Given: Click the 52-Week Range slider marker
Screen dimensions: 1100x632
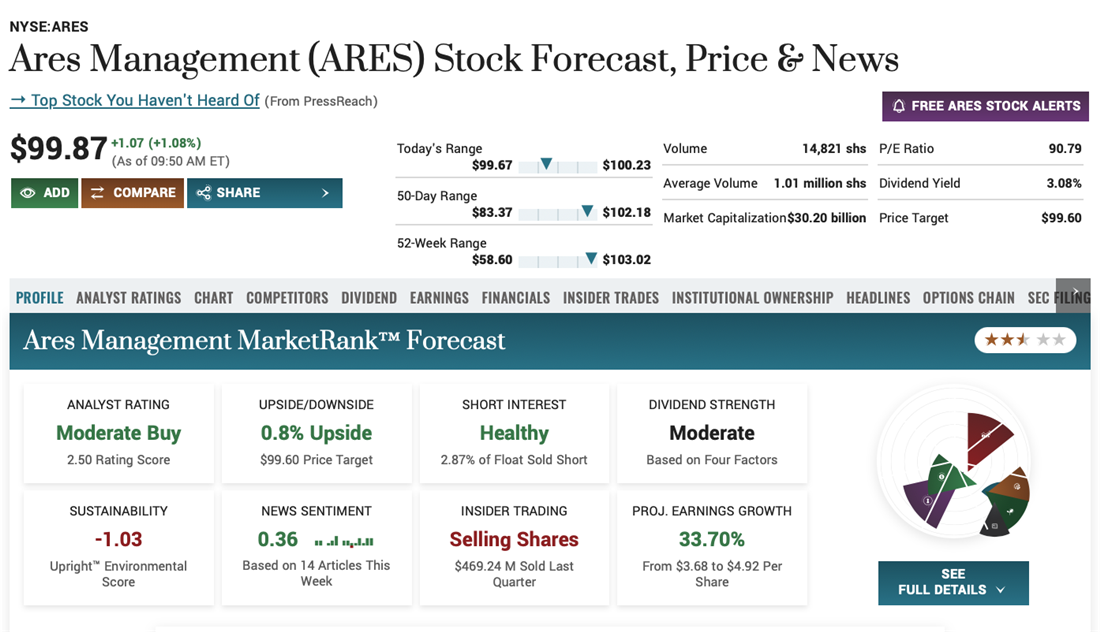Looking at the screenshot, I should (591, 258).
